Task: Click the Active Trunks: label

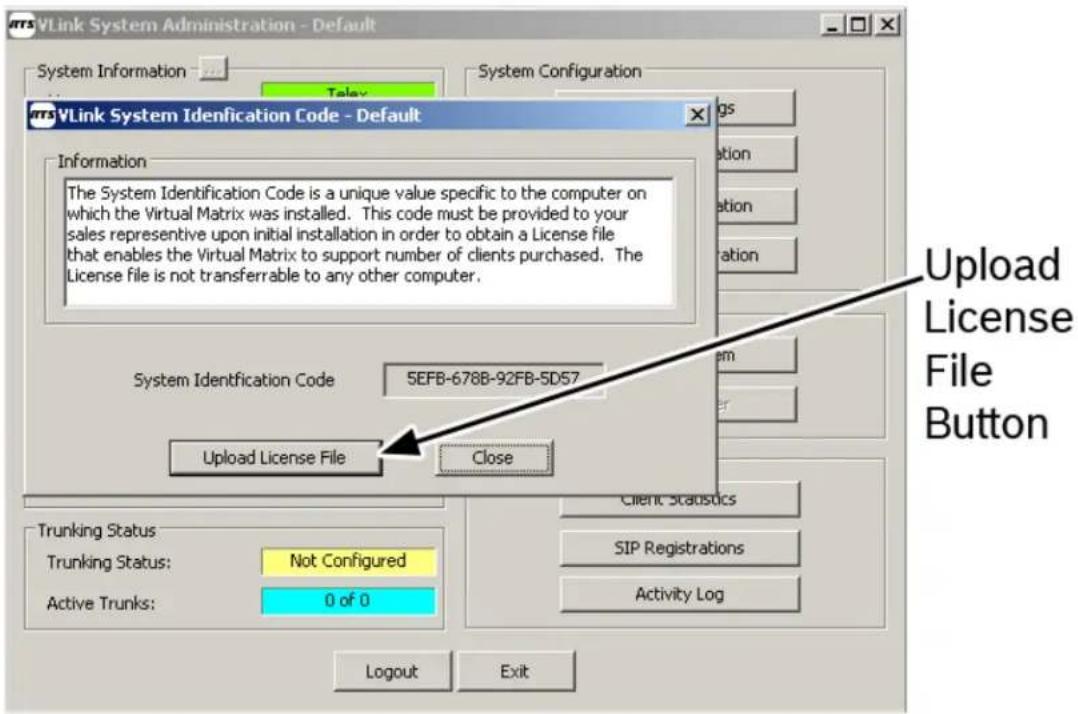Action: 101,603
